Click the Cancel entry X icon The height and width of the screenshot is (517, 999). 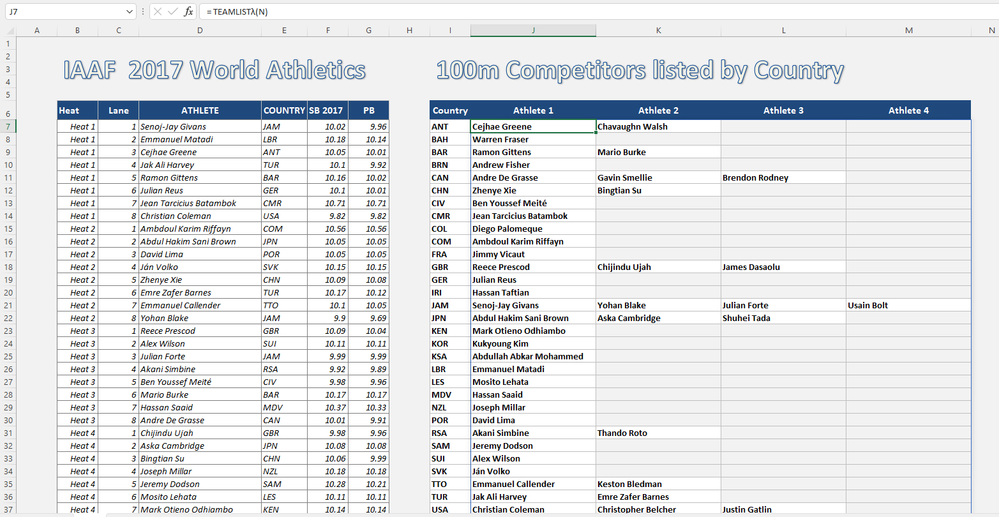[159, 11]
